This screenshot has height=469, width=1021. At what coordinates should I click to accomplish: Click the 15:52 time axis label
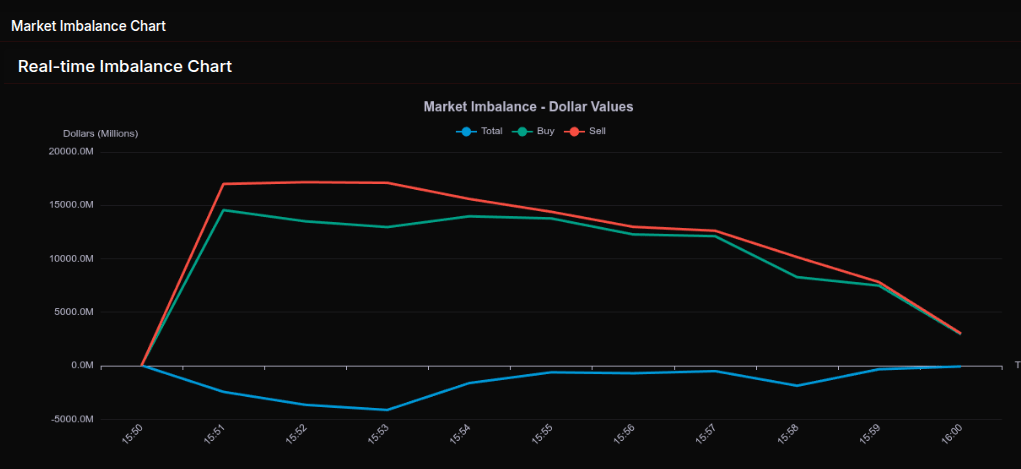pyautogui.click(x=296, y=435)
